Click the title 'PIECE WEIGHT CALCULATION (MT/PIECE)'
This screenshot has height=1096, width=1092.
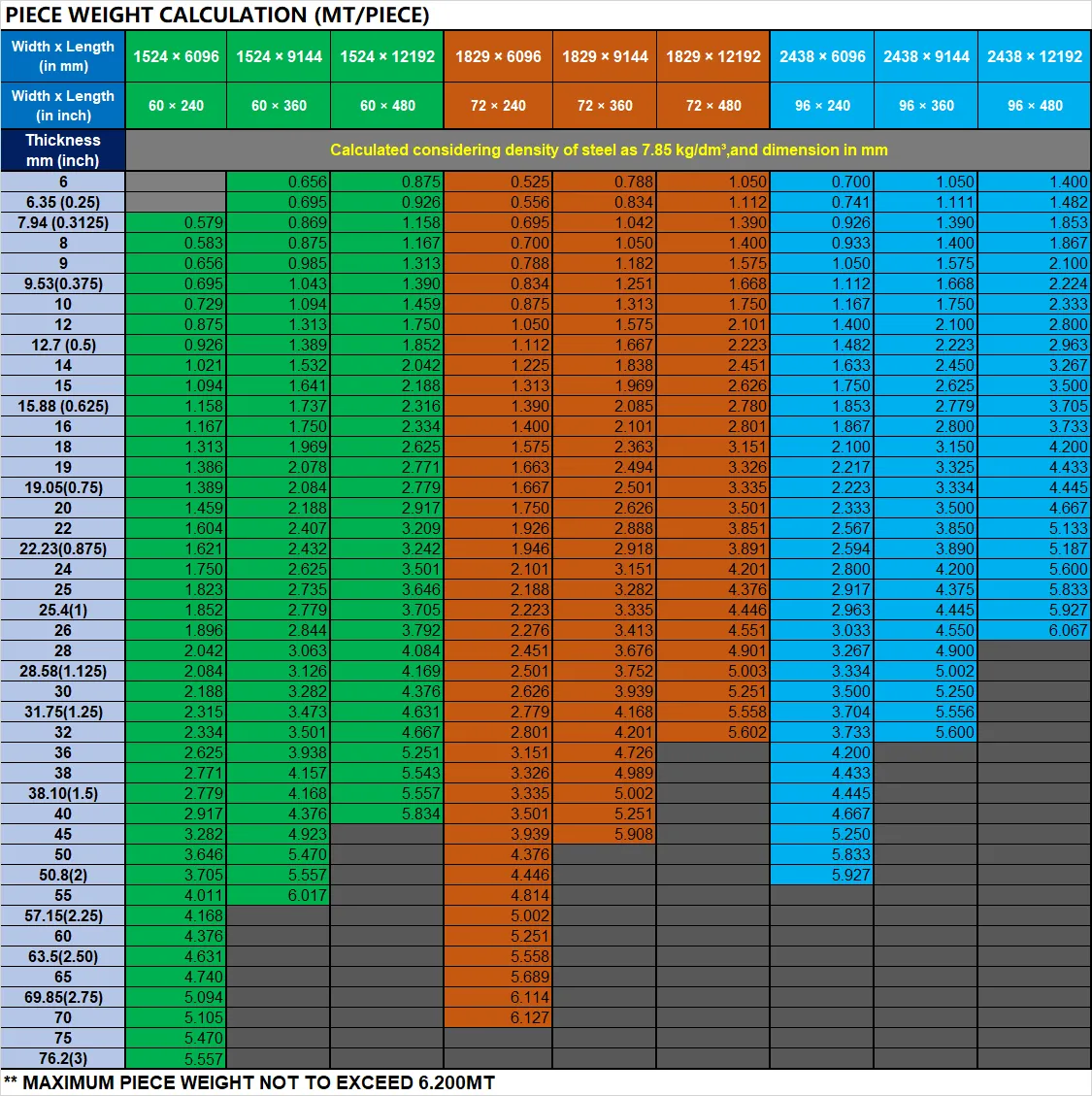[217, 15]
